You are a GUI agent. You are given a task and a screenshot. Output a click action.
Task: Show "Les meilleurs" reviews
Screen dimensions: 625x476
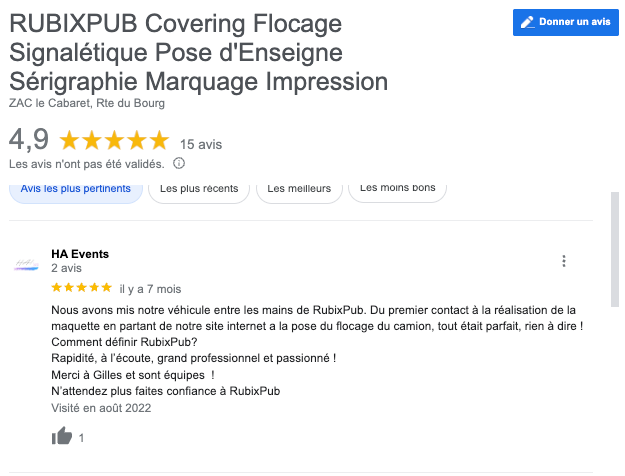pos(300,188)
